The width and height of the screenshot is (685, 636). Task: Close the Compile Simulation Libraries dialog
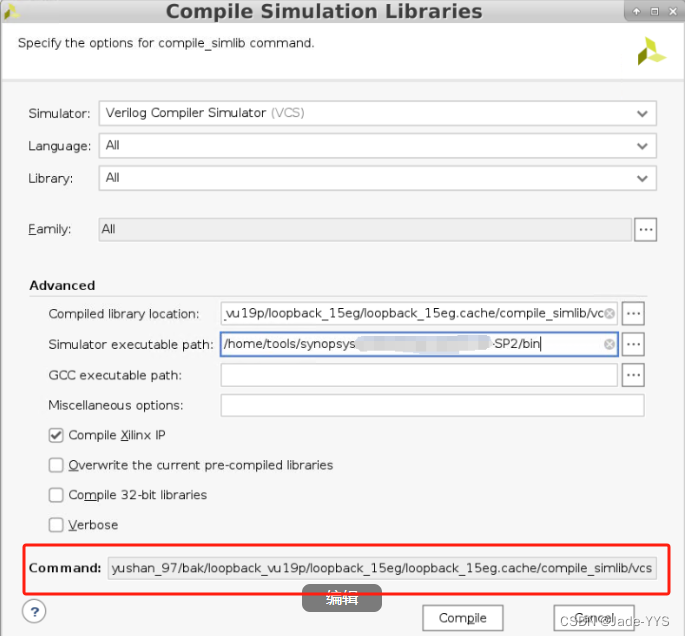(x=673, y=12)
